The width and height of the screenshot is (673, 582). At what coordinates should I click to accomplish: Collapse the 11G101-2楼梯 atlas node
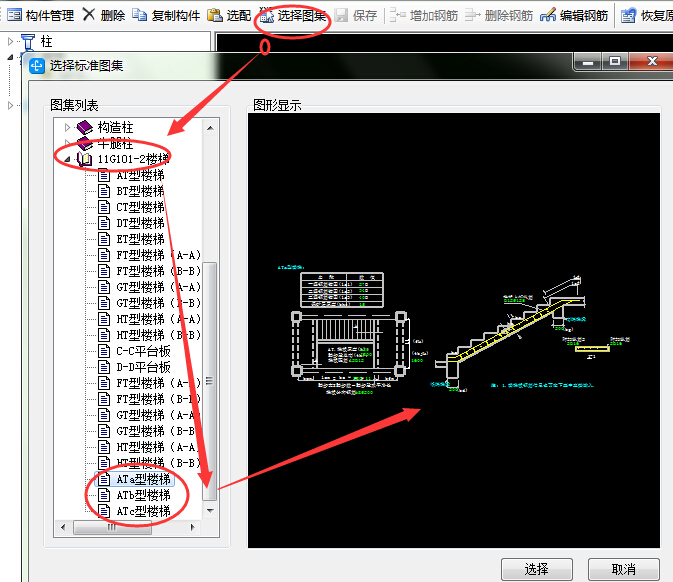coord(67,159)
